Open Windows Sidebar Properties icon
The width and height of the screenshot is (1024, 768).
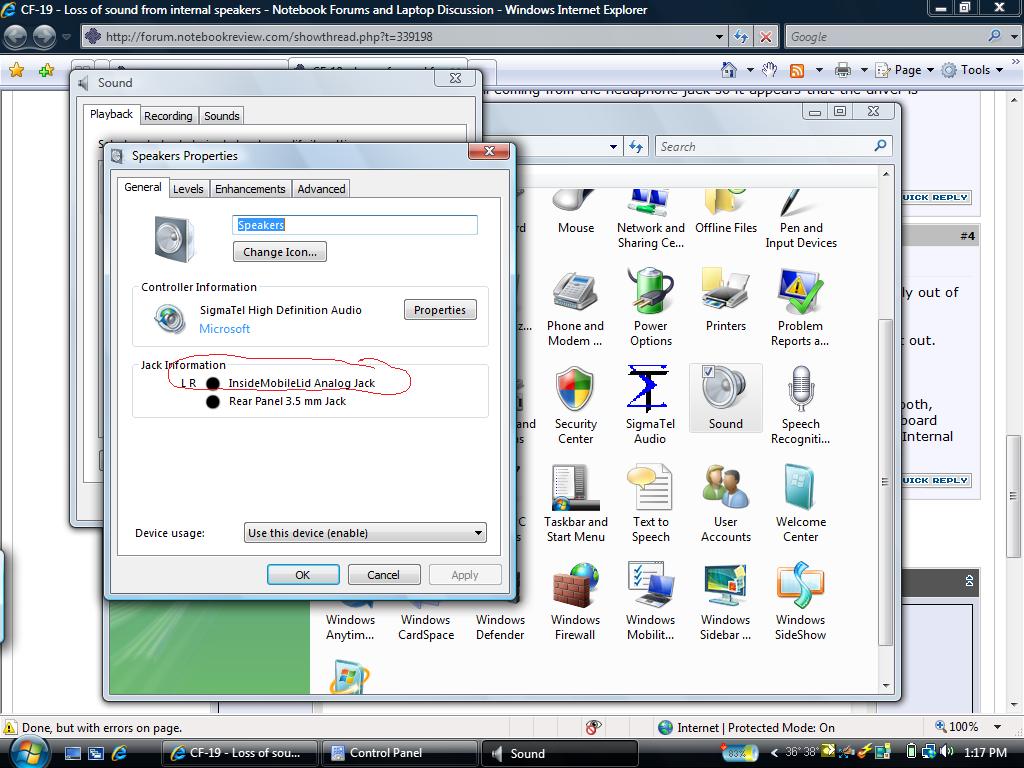pos(726,601)
